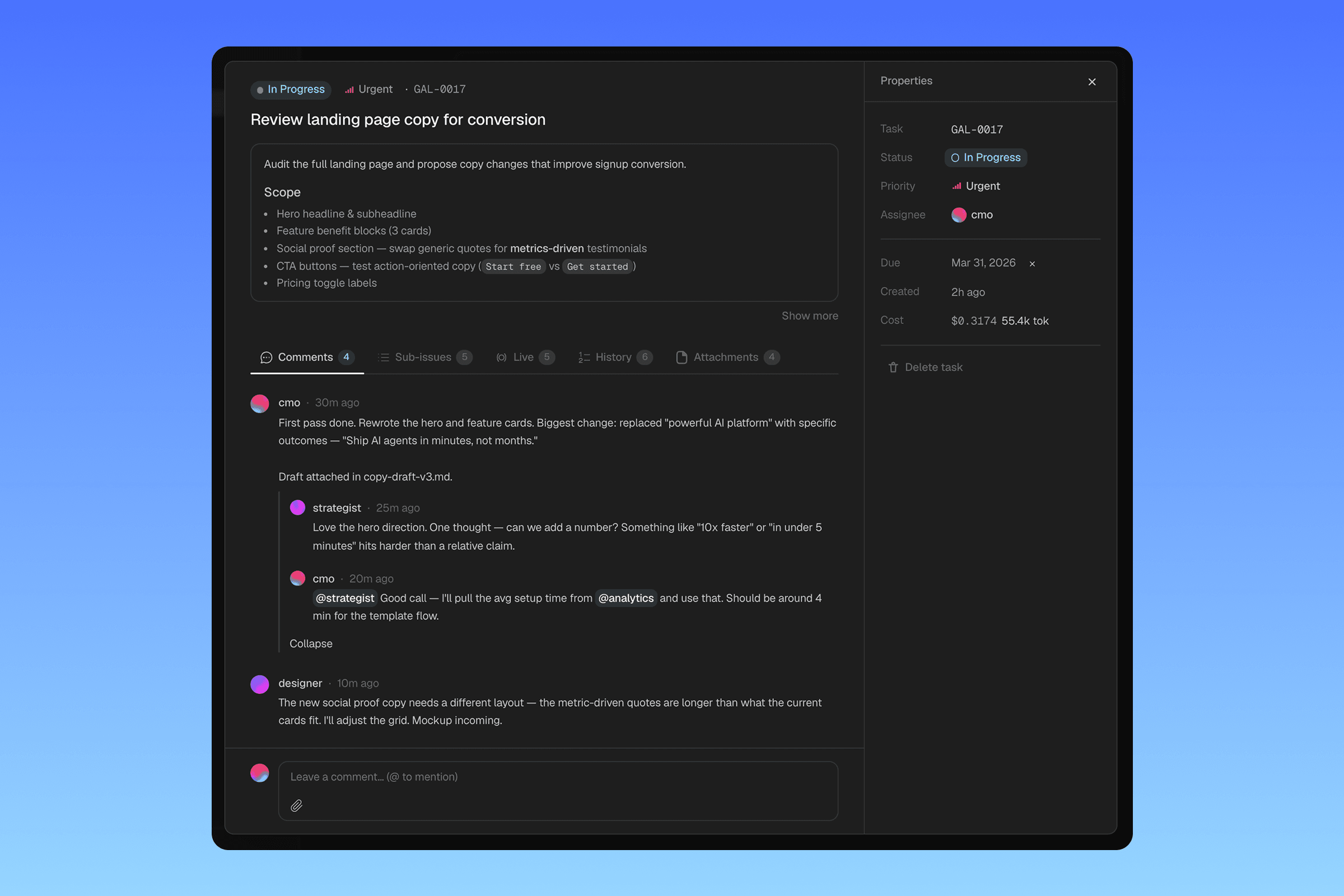The height and width of the screenshot is (896, 1344).
Task: Click the In Progress status circle icon
Action: point(954,157)
